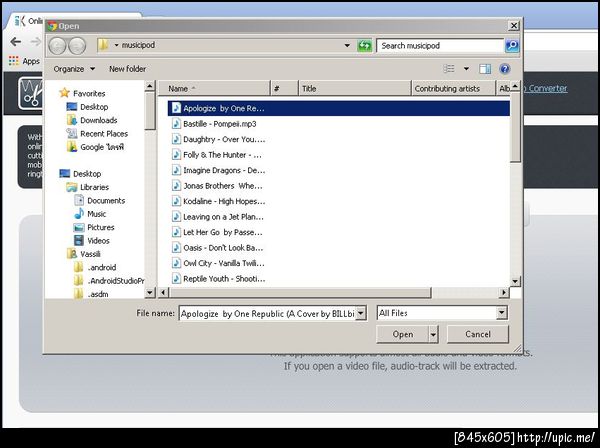
Task: Click the .android folder icon
Action: coord(78,267)
